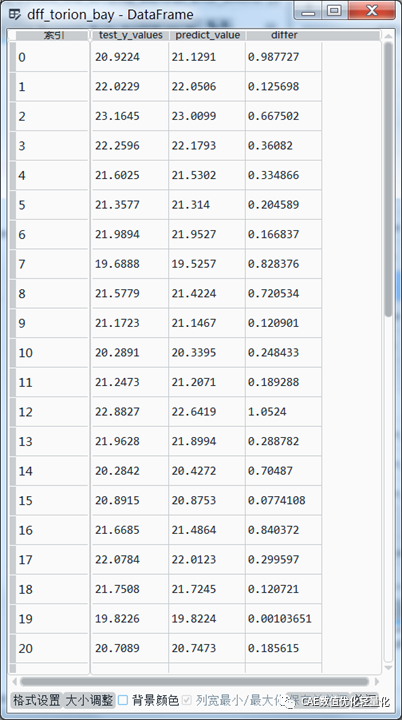The height and width of the screenshot is (720, 402).
Task: Click the differ column header
Action: pyautogui.click(x=283, y=35)
